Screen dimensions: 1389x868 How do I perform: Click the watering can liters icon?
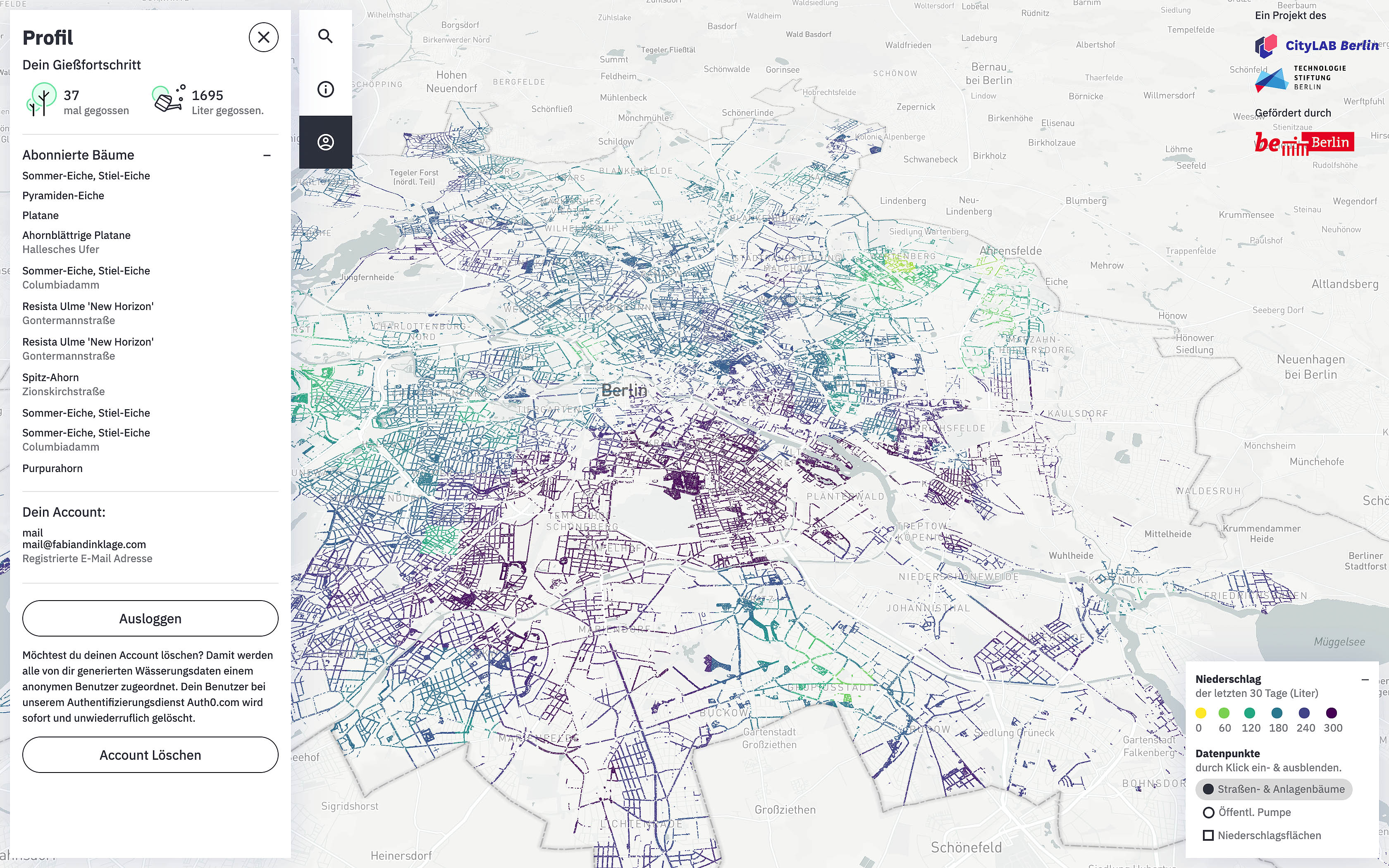169,99
